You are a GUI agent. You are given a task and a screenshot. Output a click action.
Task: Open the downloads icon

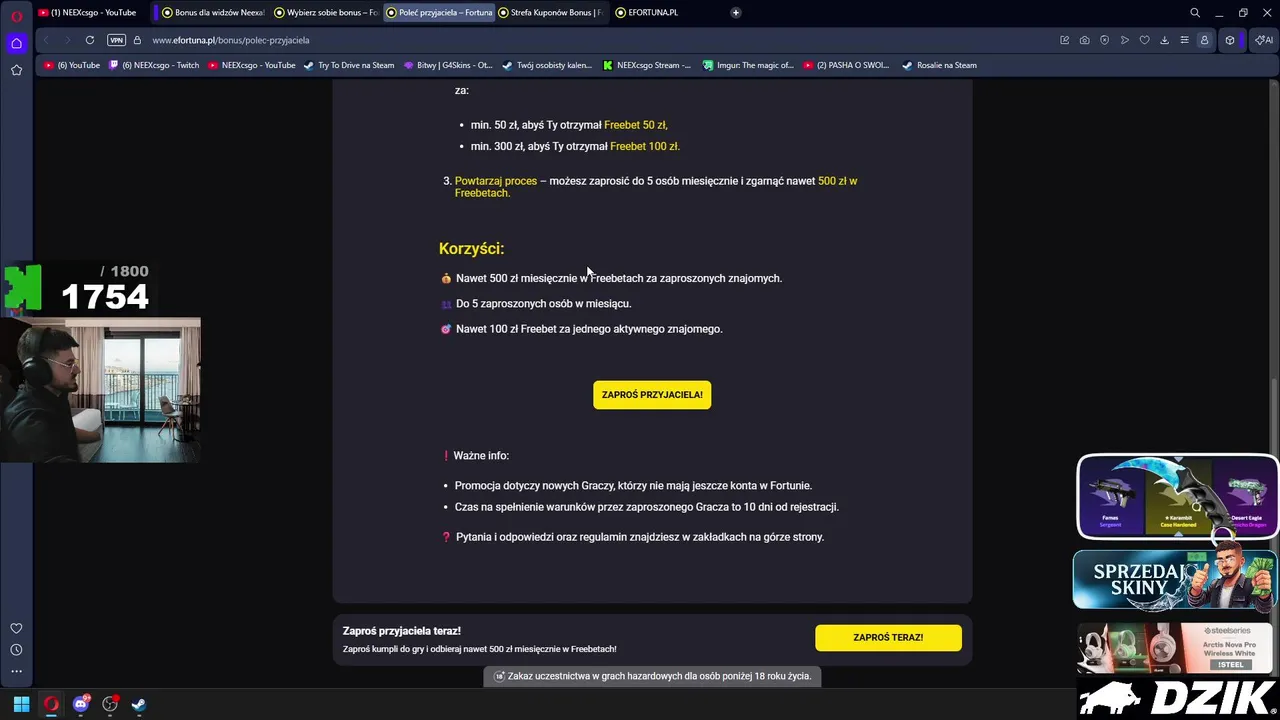[1164, 40]
